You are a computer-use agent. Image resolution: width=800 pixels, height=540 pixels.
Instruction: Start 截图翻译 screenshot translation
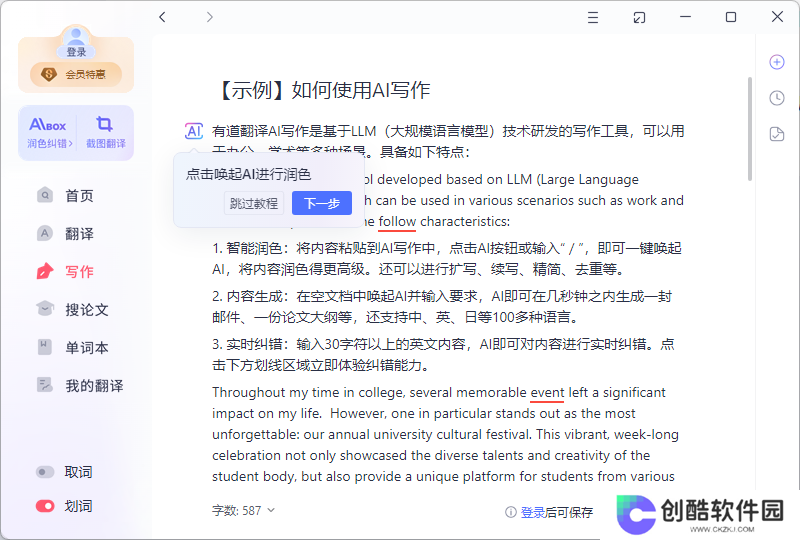coord(105,133)
